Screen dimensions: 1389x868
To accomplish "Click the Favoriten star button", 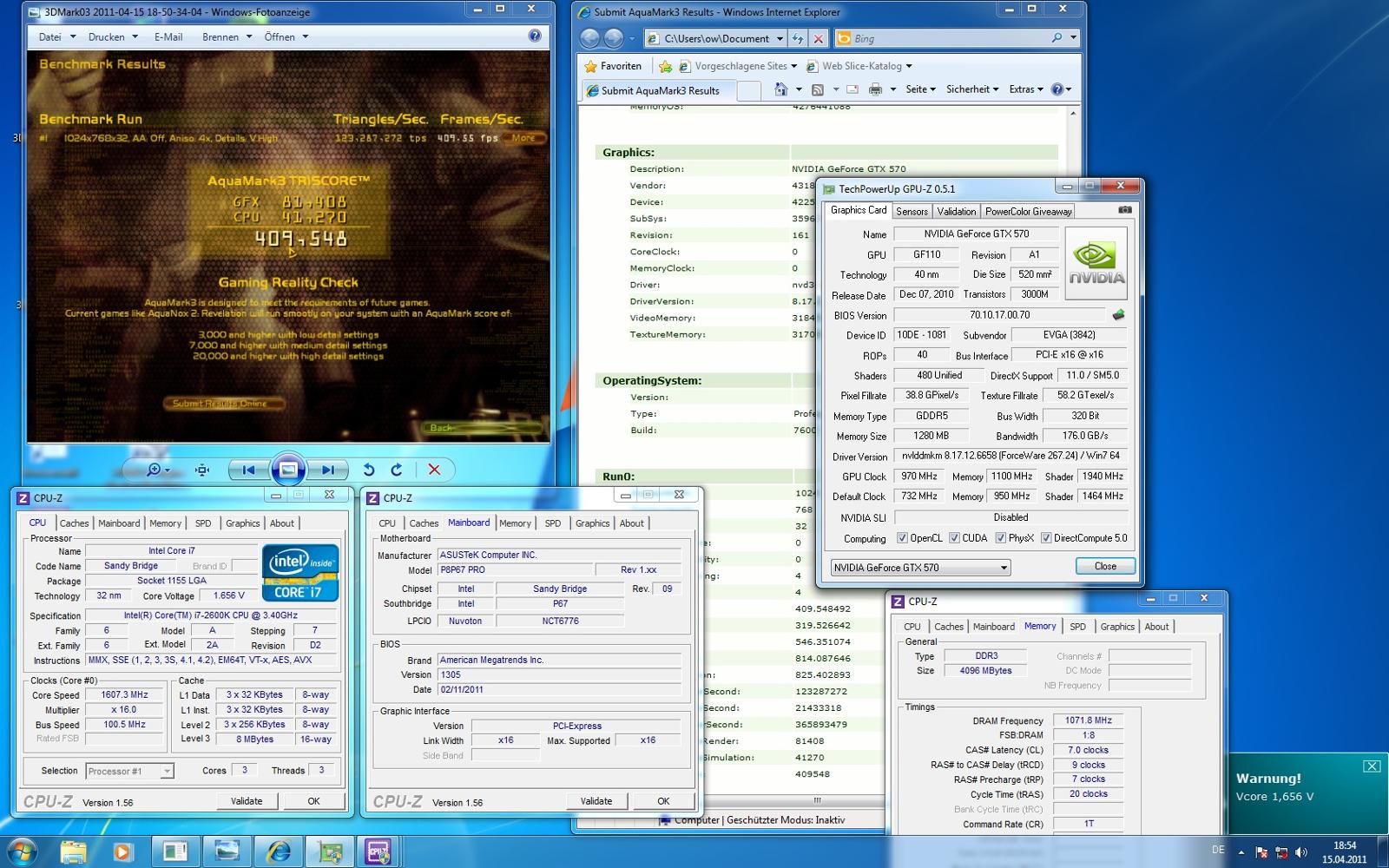I will tap(613, 66).
